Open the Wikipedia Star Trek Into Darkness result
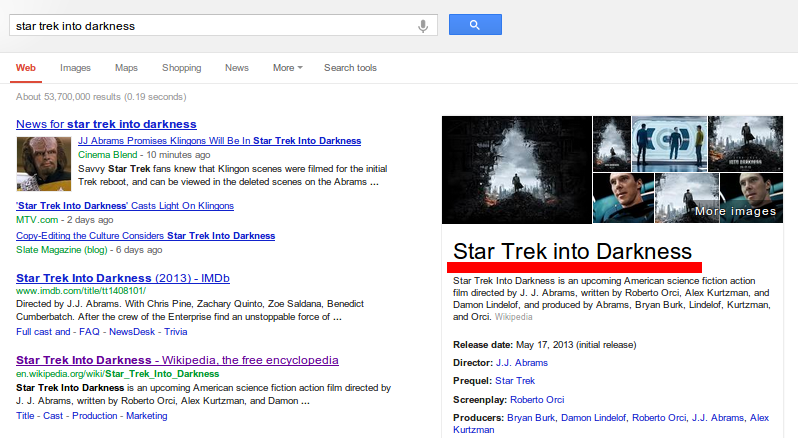The height and width of the screenshot is (438, 798). coord(177,360)
